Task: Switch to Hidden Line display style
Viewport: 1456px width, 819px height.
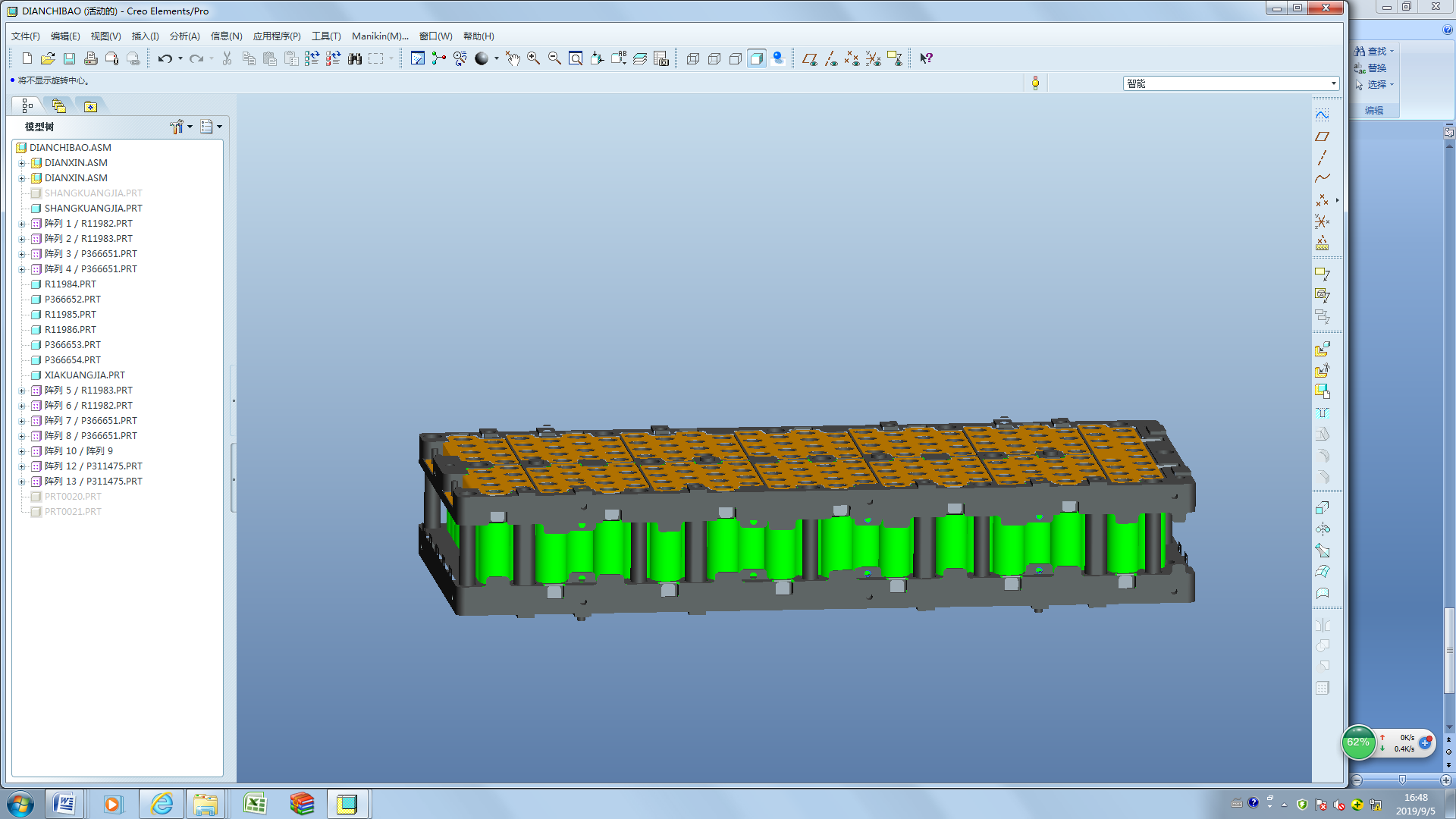Action: (714, 58)
